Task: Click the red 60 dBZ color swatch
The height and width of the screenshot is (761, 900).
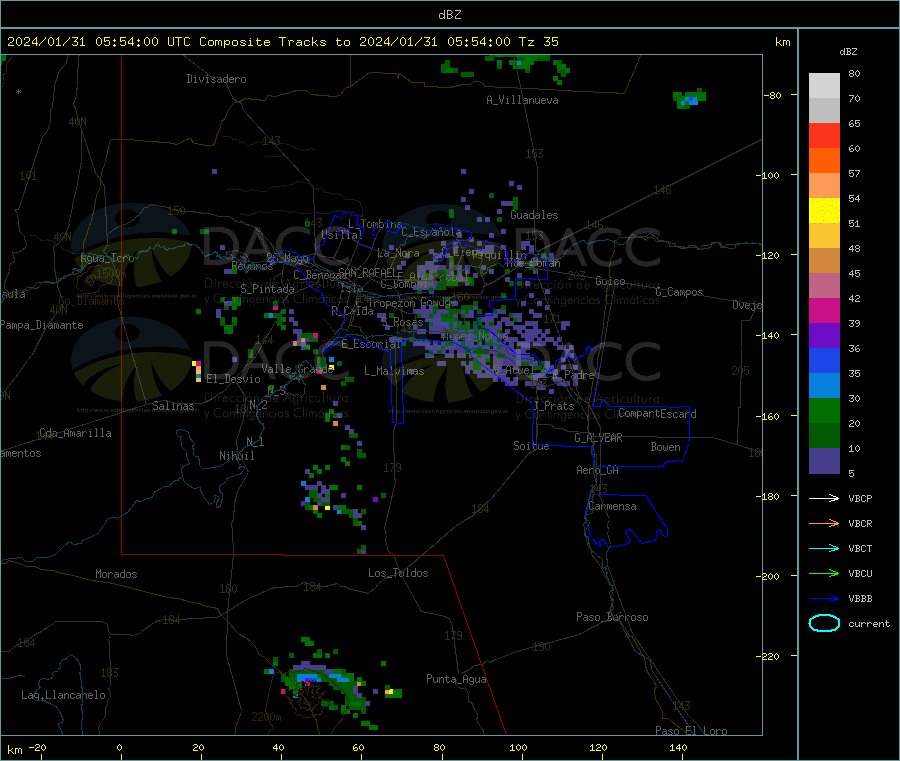Action: pyautogui.click(x=824, y=135)
